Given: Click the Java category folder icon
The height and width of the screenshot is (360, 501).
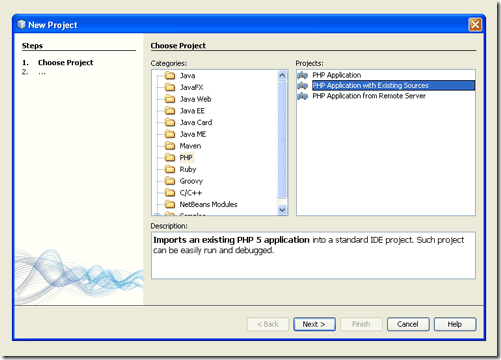Looking at the screenshot, I should click(170, 75).
